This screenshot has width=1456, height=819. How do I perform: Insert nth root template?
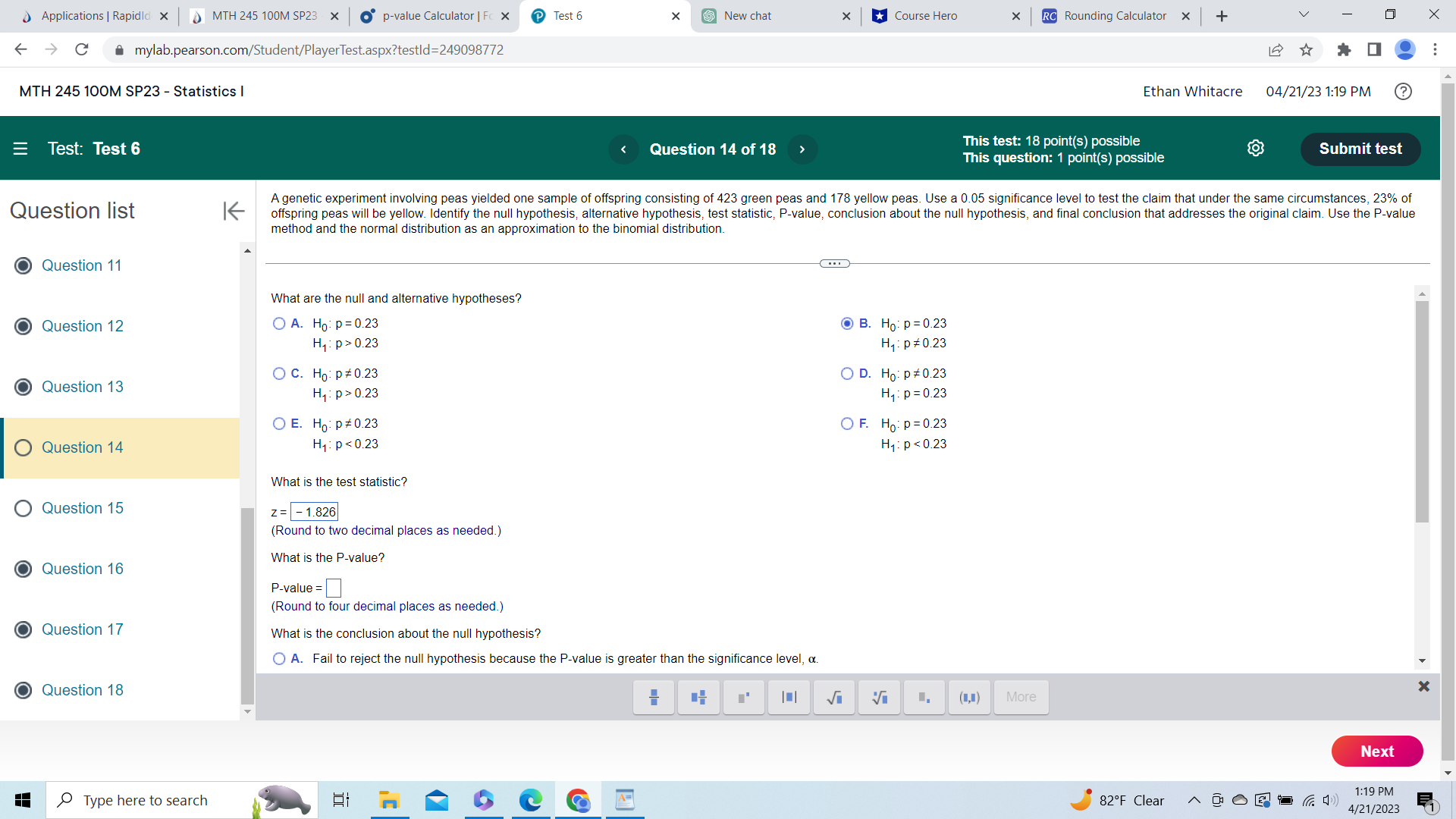879,697
